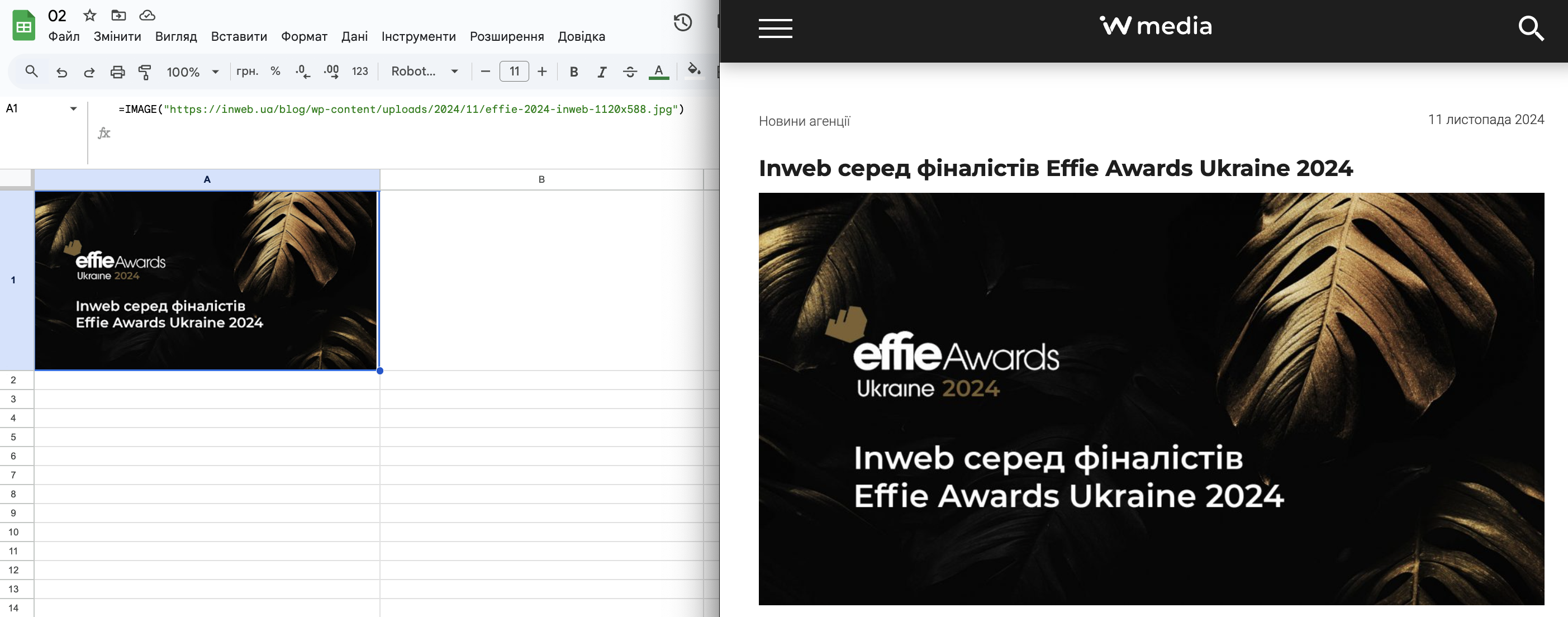
Task: Toggle bold formatting
Action: point(573,72)
